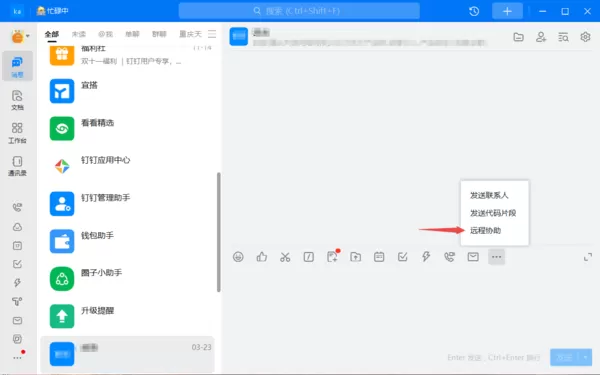This screenshot has width=600, height=375.
Task: Open the emoji picker in the chat toolbar
Action: [x=238, y=257]
